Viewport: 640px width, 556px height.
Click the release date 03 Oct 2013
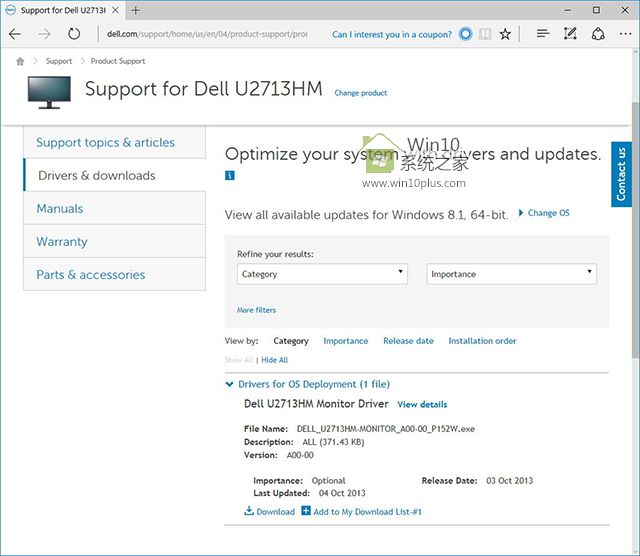[x=509, y=480]
